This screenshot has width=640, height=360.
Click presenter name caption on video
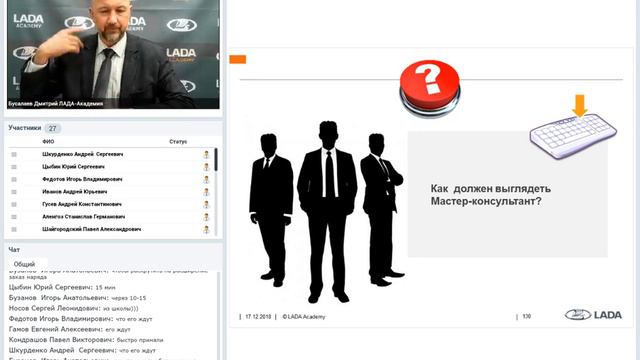pos(56,104)
